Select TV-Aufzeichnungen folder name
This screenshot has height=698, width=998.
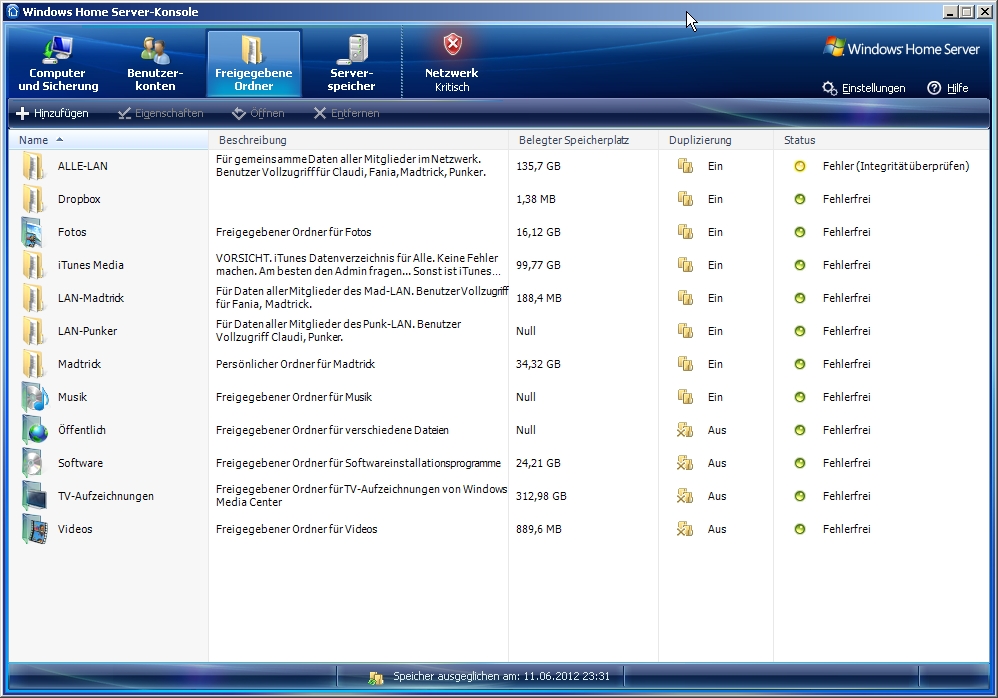click(x=106, y=496)
